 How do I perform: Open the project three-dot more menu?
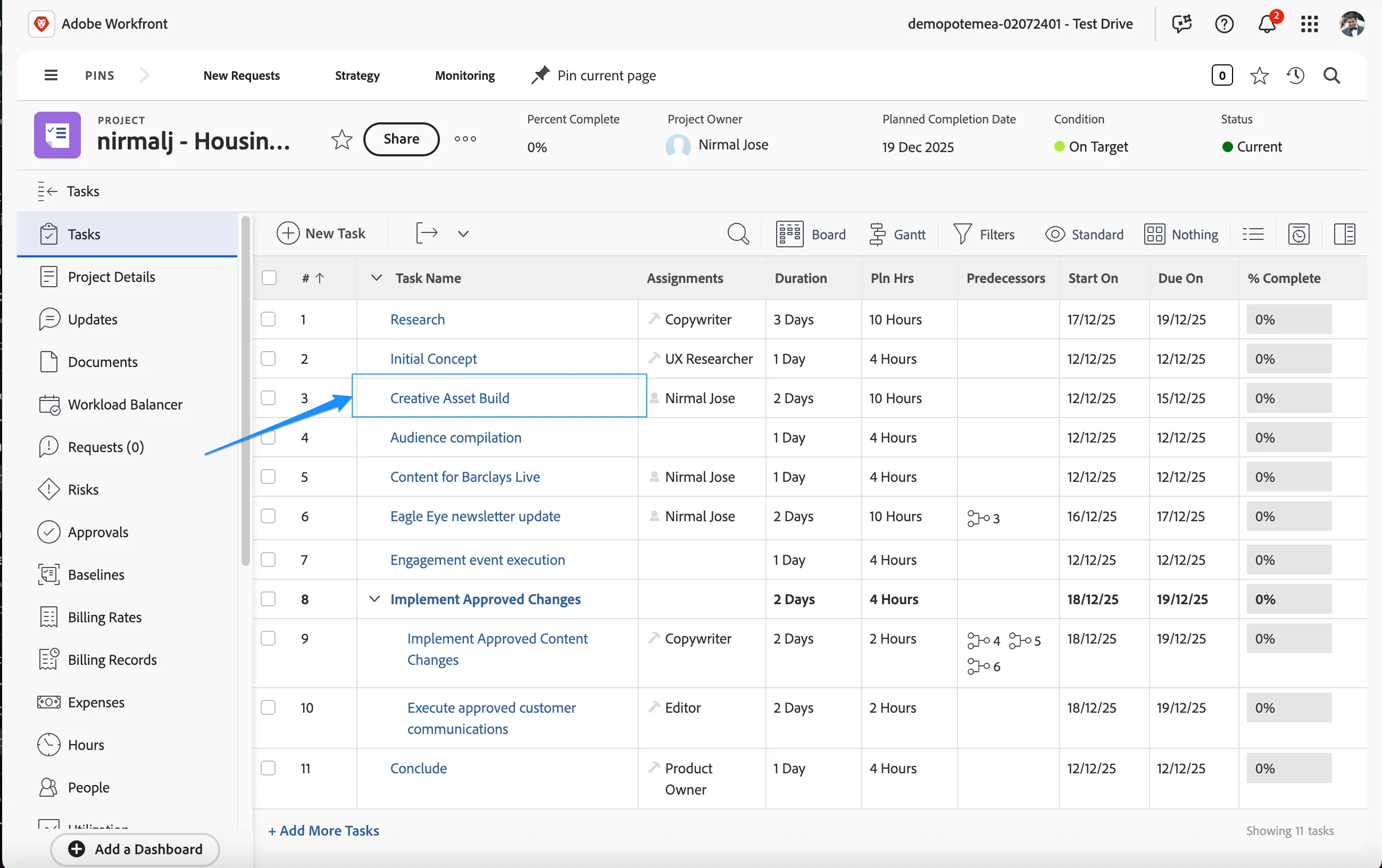[x=465, y=139]
